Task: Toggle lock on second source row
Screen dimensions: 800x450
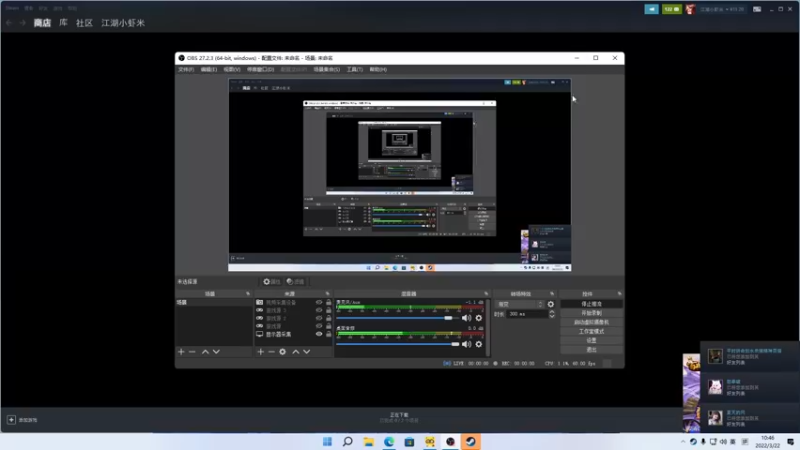Action: click(x=329, y=310)
